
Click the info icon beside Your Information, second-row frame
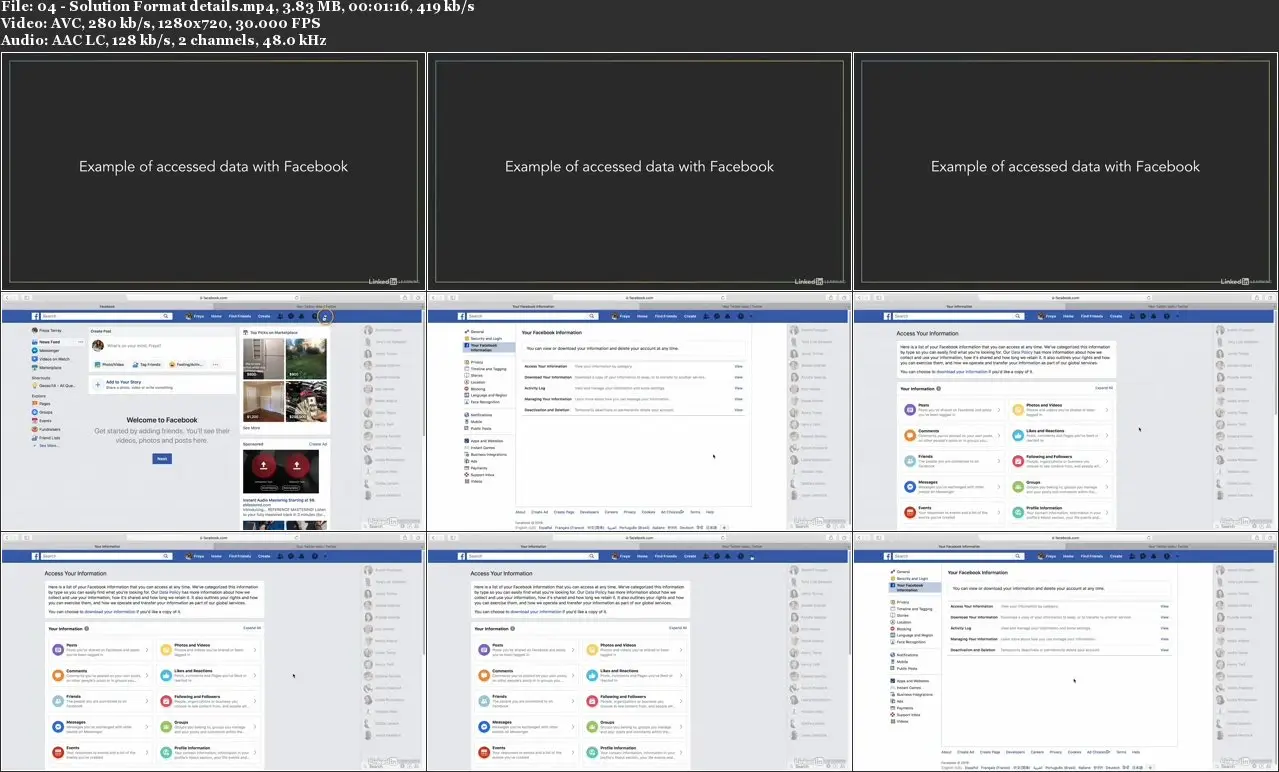click(939, 388)
